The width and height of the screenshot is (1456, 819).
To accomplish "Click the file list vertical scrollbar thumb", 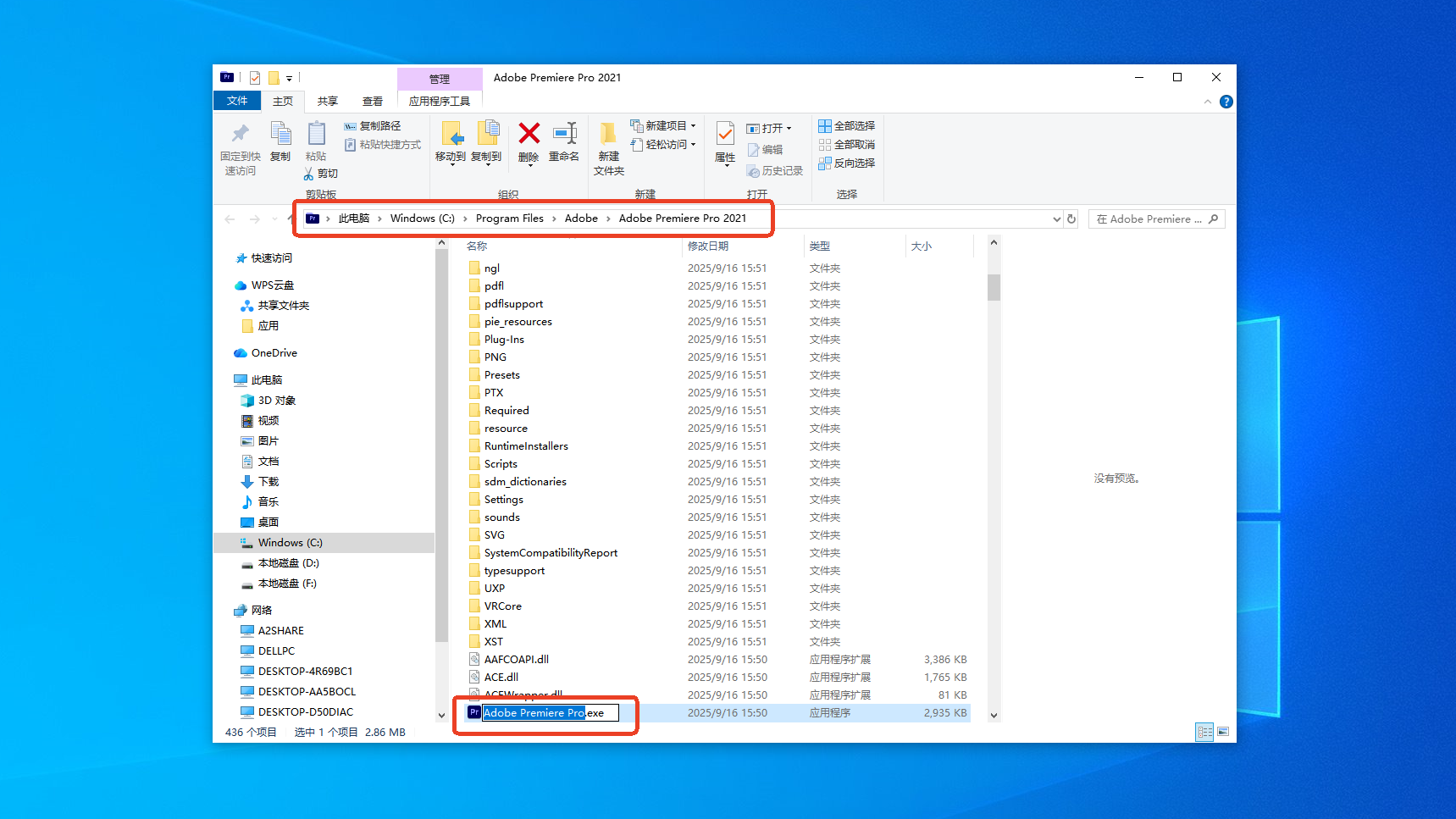I will point(994,287).
